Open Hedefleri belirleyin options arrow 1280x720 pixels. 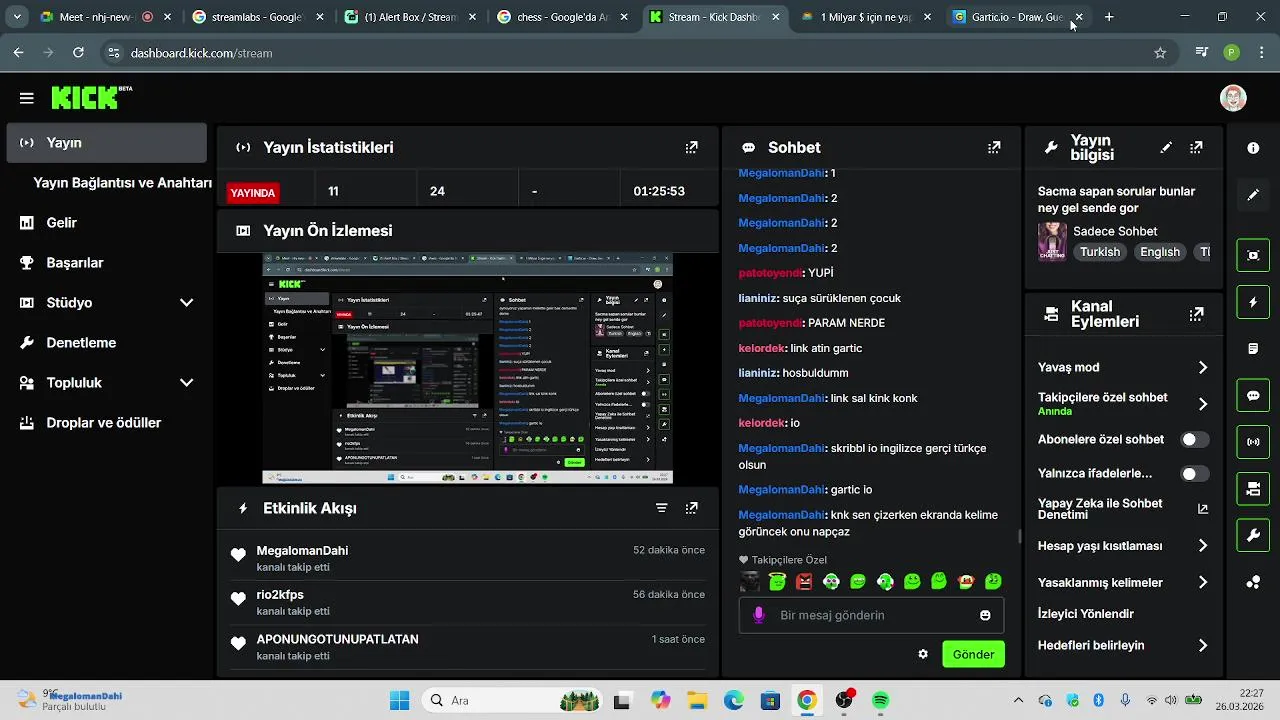coord(1203,646)
